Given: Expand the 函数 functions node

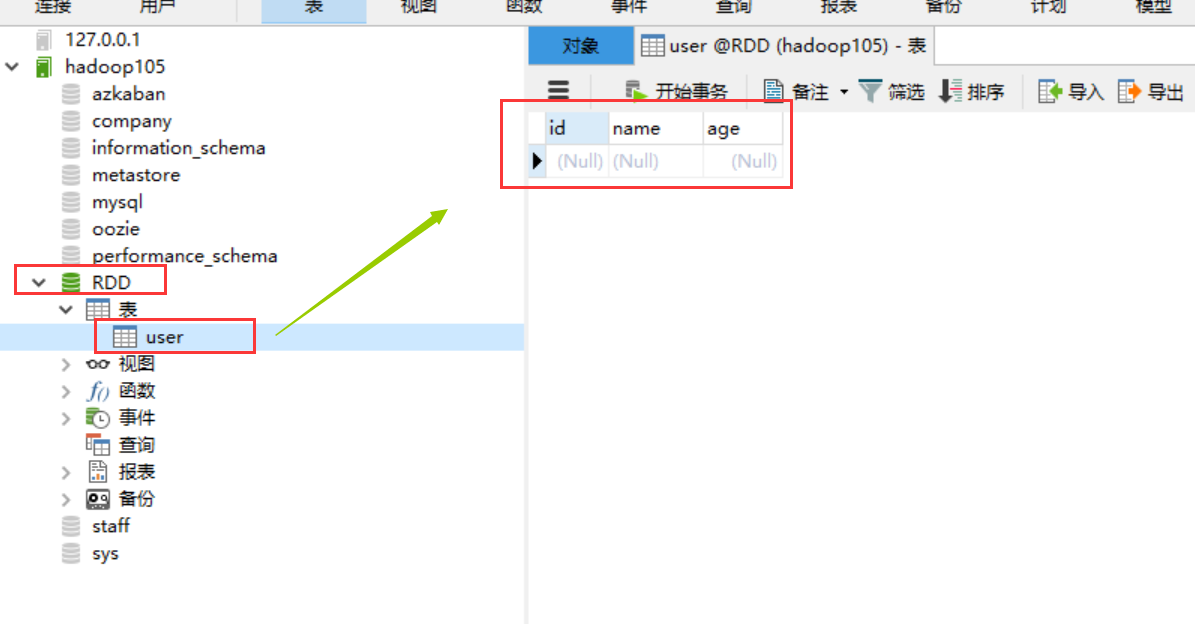Looking at the screenshot, I should (x=66, y=392).
